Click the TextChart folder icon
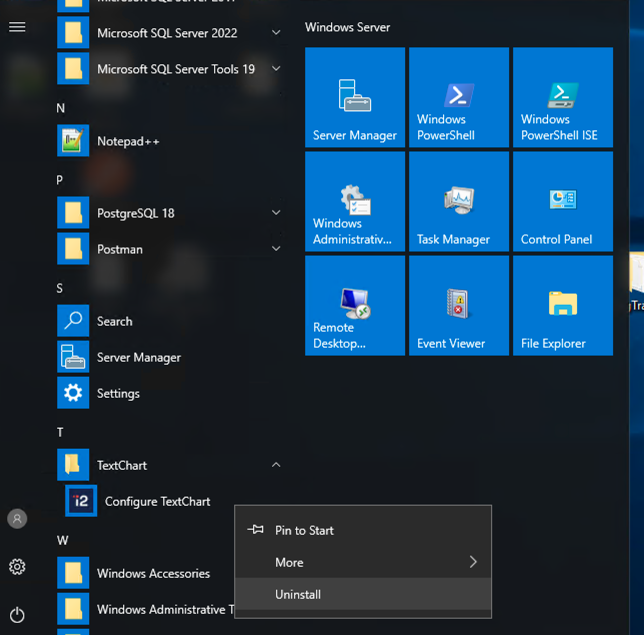Viewport: 644px width, 635px height. click(73, 465)
